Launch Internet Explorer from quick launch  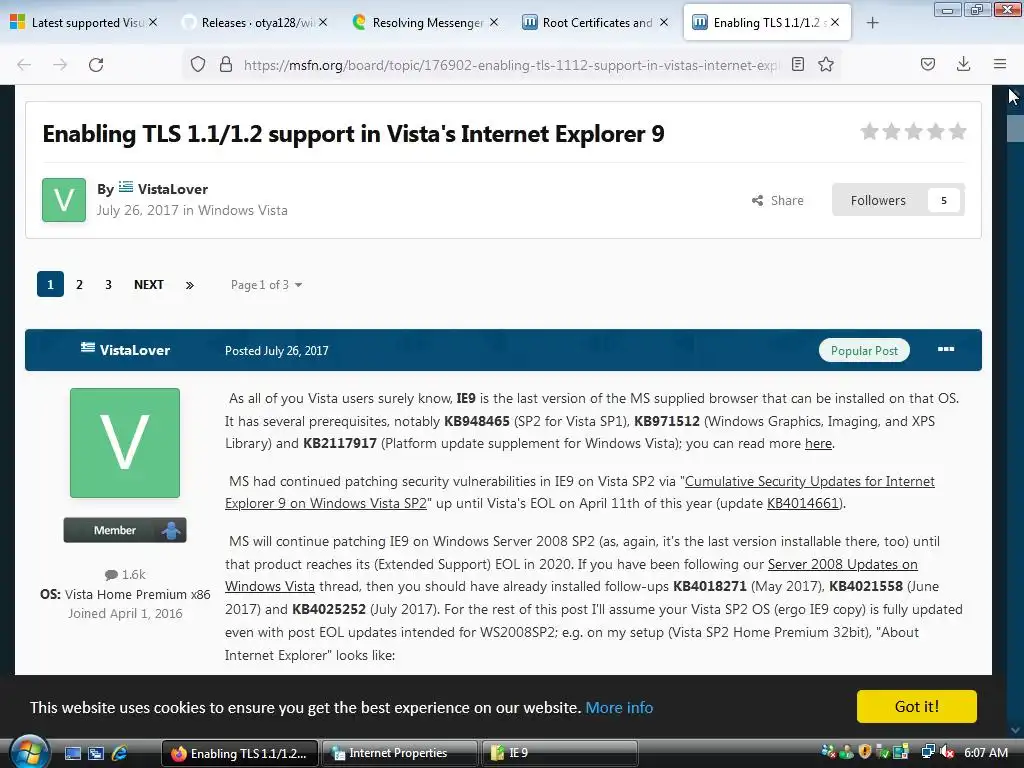point(120,753)
